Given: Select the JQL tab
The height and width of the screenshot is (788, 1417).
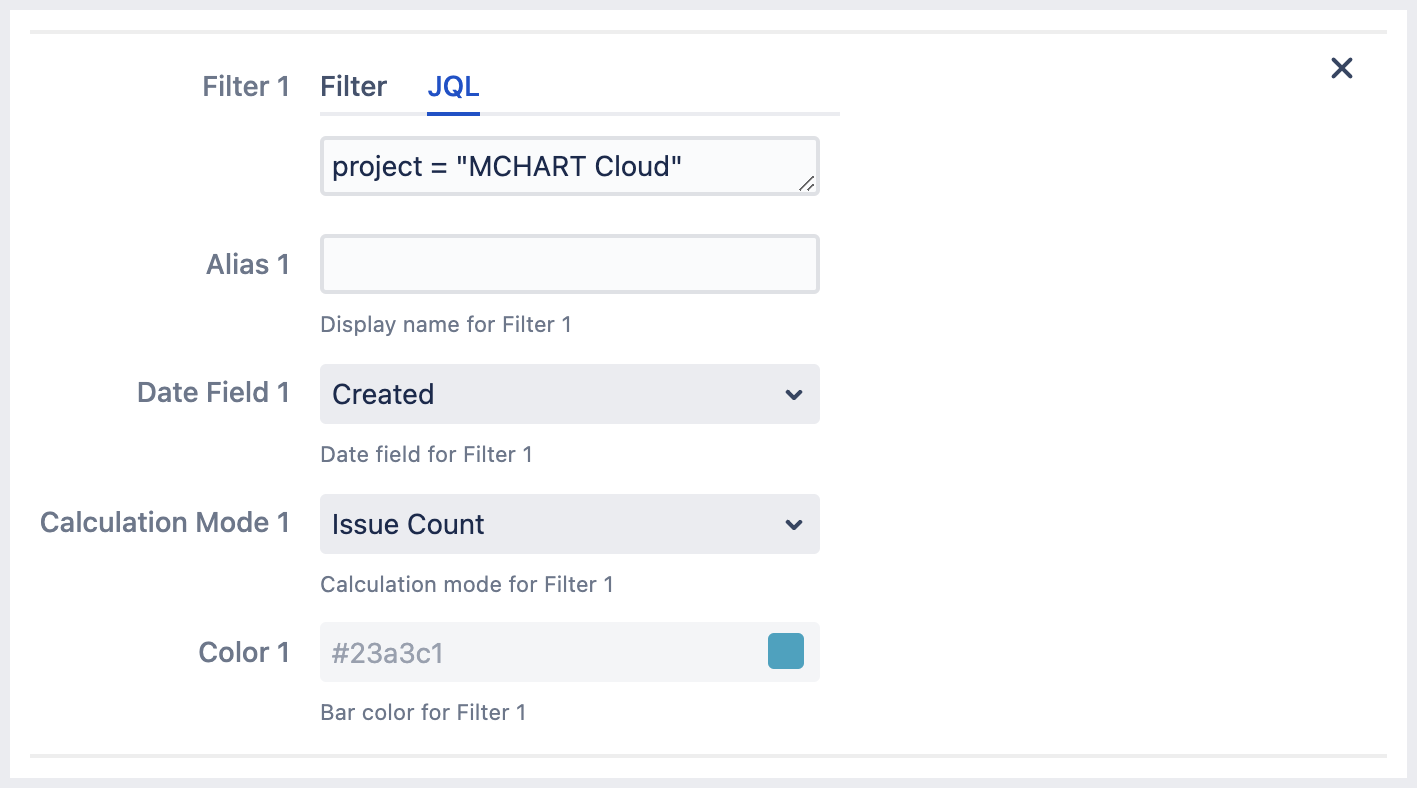Looking at the screenshot, I should tap(453, 87).
